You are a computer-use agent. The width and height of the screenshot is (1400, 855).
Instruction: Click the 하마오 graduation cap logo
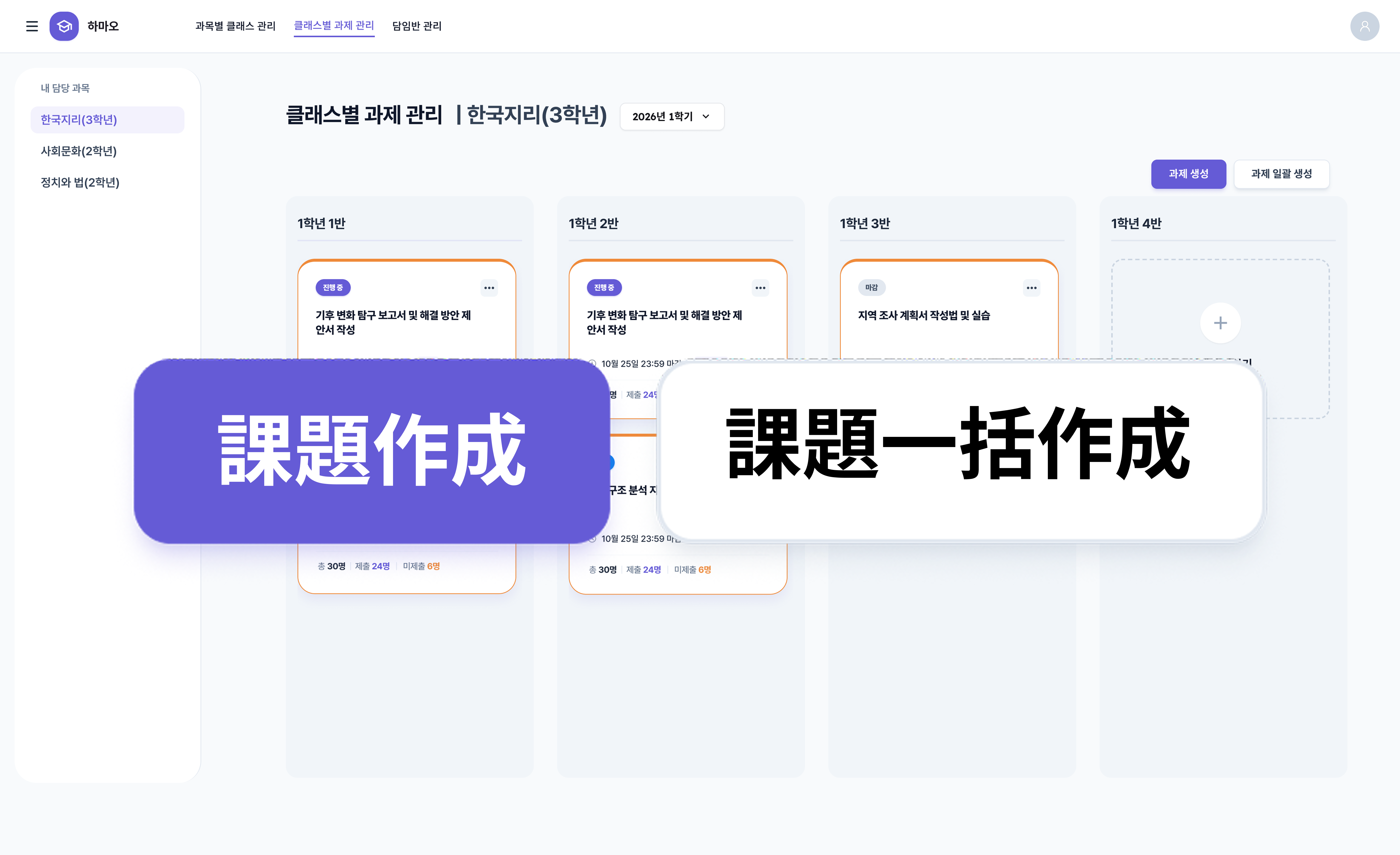point(64,26)
